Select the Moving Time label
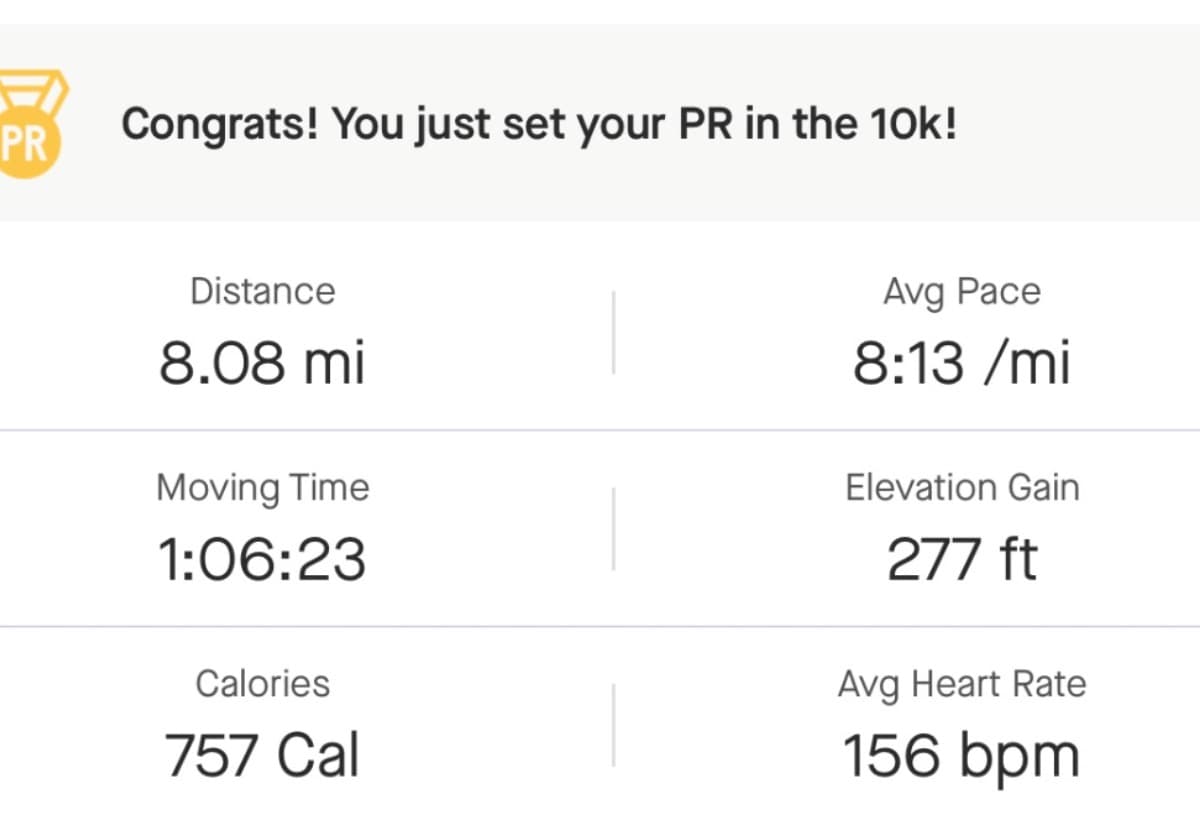The width and height of the screenshot is (1200, 820). point(262,488)
